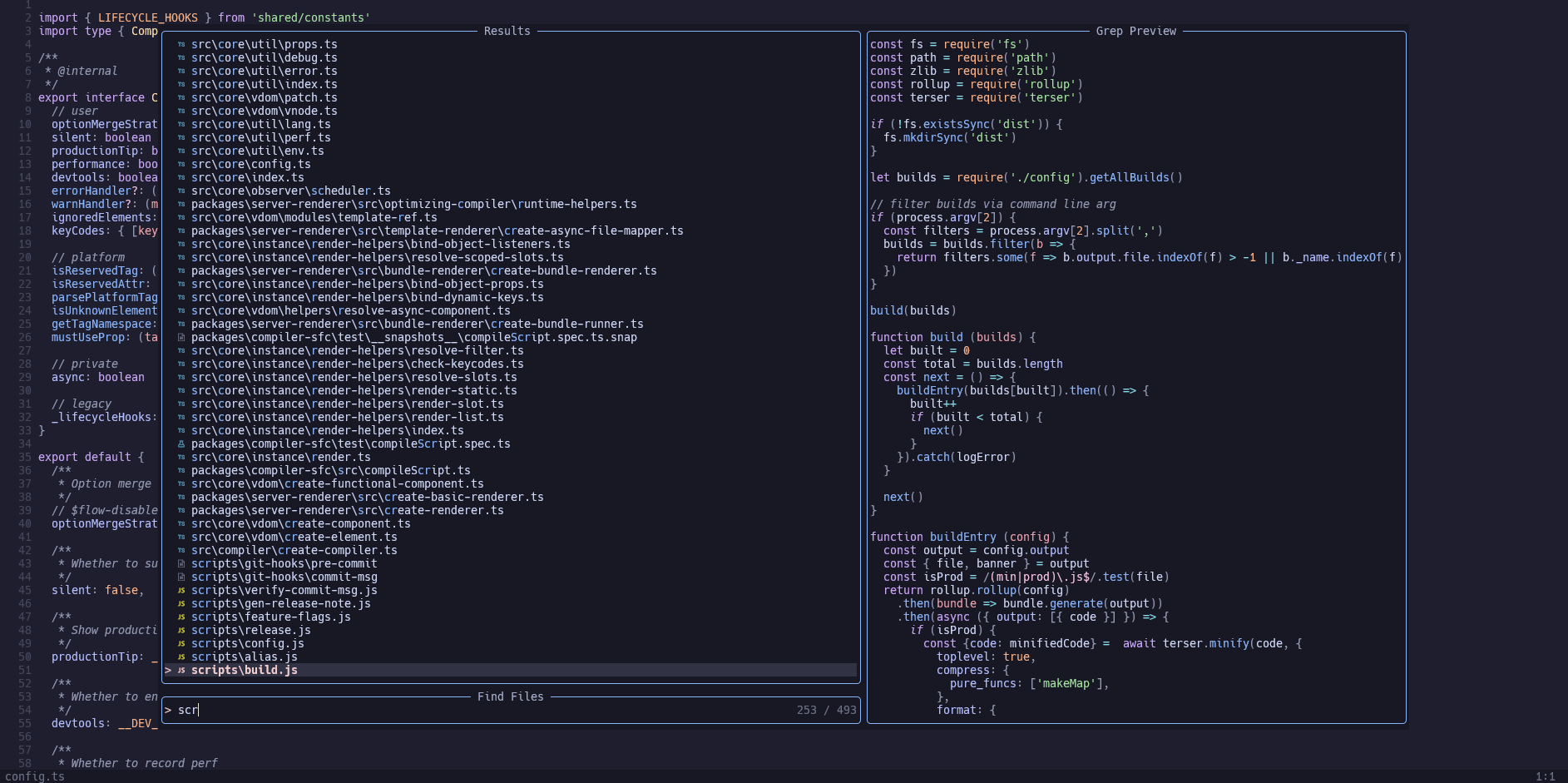This screenshot has height=783, width=1568.
Task: Open src\core\vdom\patch.ts from the results
Action: tap(264, 97)
